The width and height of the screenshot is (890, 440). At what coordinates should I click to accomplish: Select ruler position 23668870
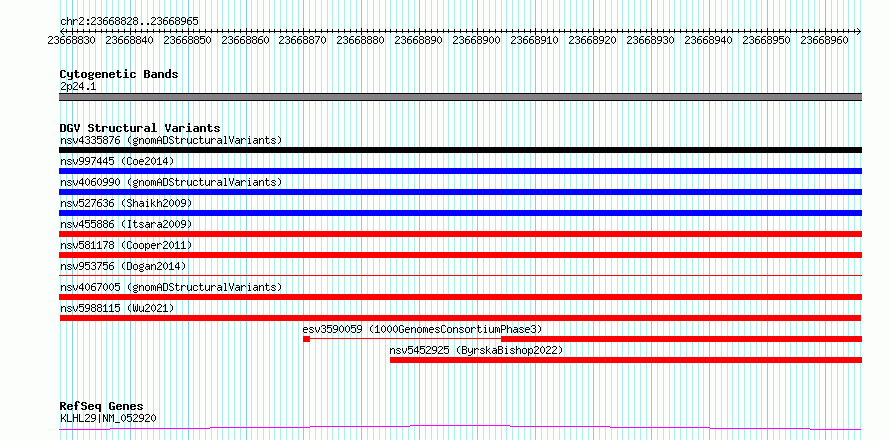point(303,40)
